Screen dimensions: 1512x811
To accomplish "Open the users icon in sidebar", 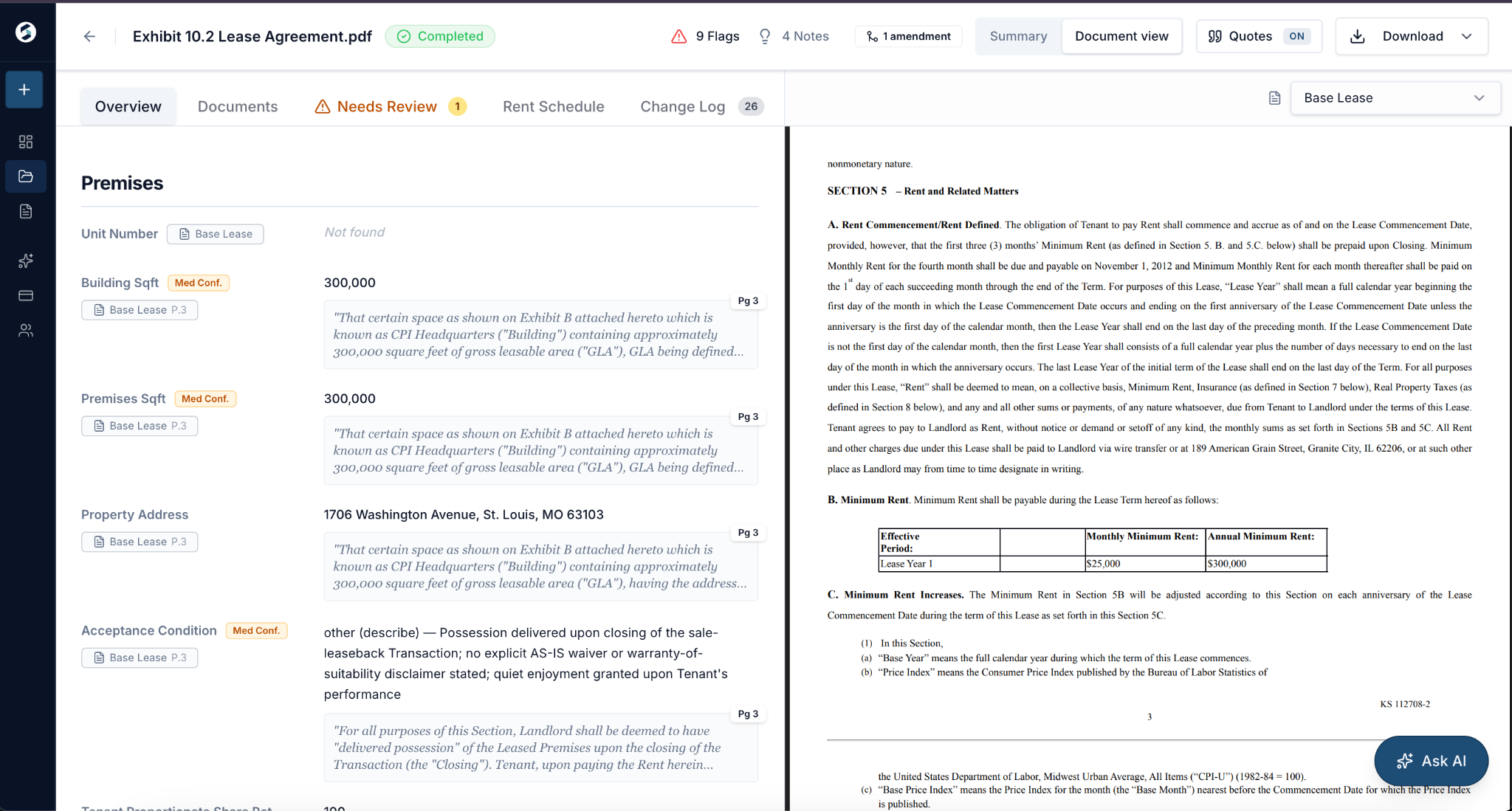I will [26, 331].
